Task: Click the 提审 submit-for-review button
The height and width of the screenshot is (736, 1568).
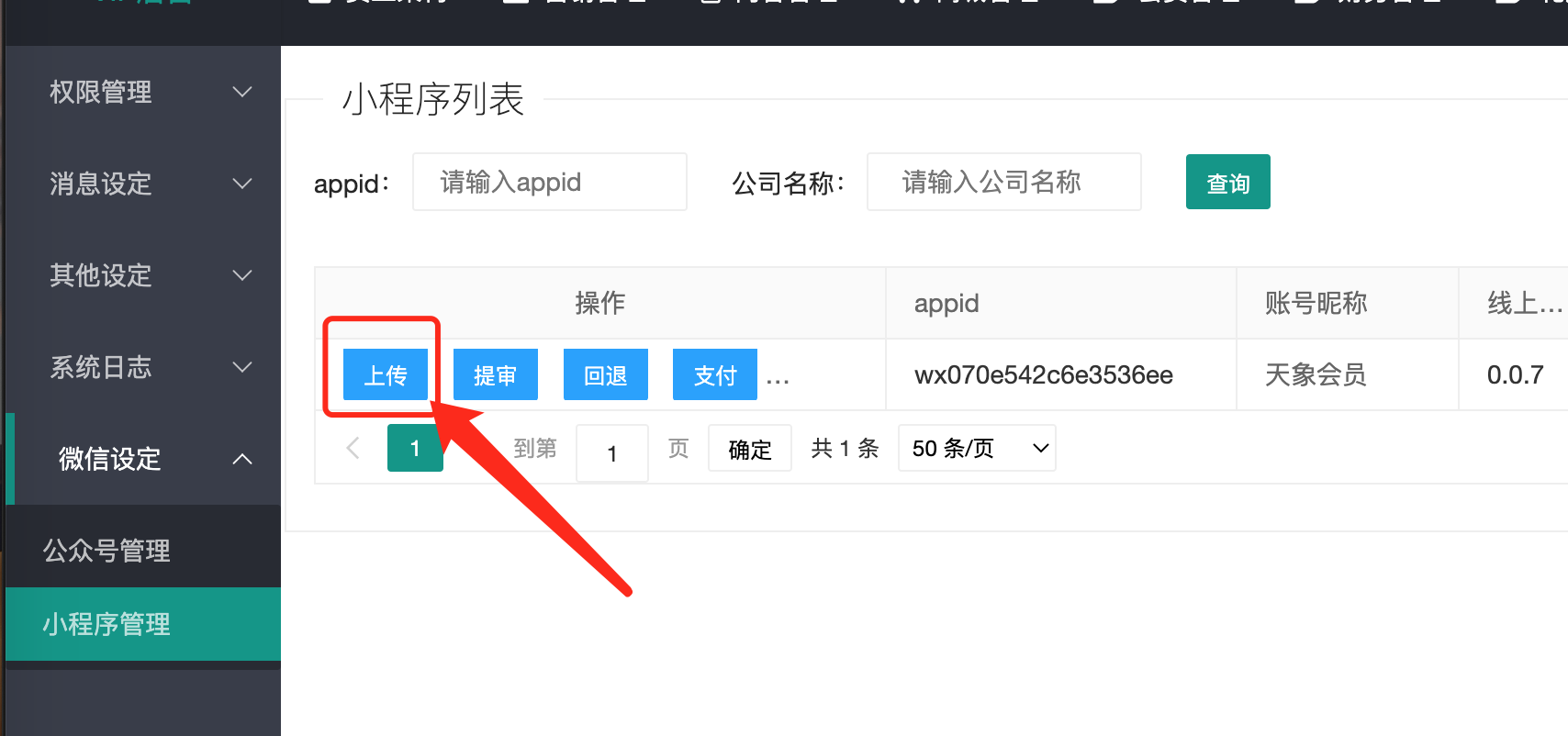Action: [495, 374]
